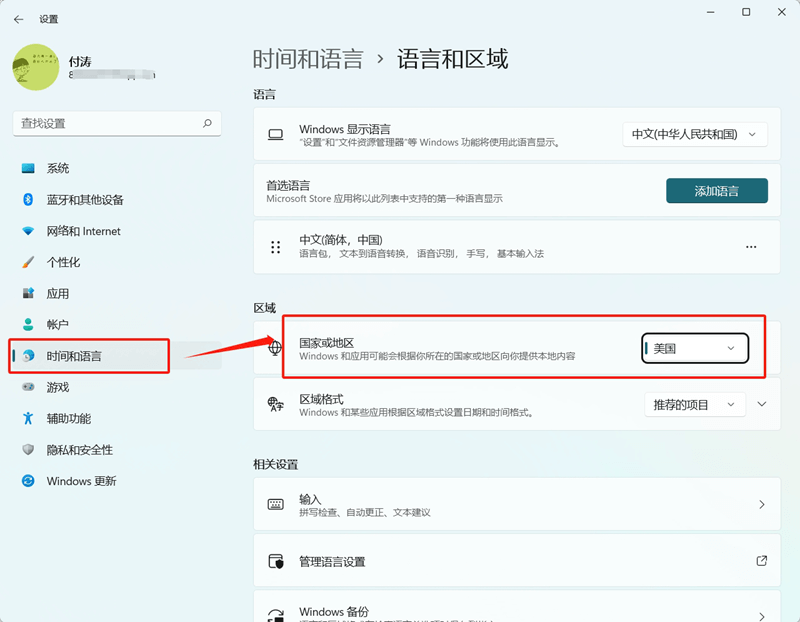Select the 中文(简体，中国) language entry
This screenshot has width=800, height=622.
516,247
